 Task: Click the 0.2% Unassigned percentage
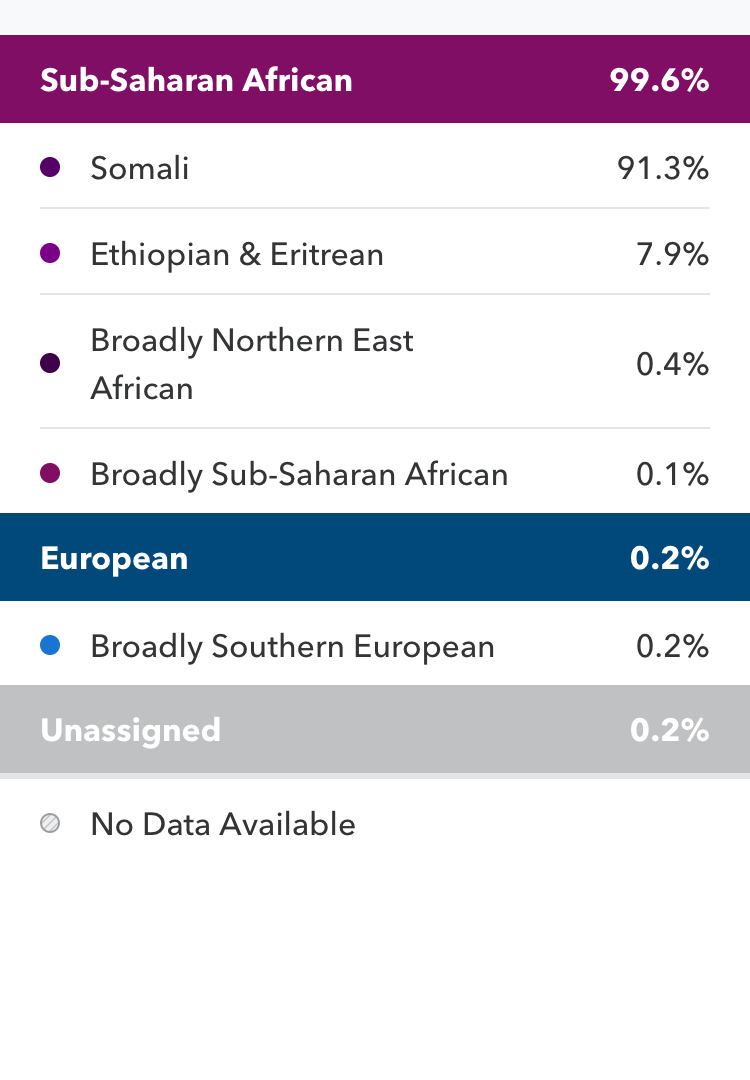coord(669,730)
